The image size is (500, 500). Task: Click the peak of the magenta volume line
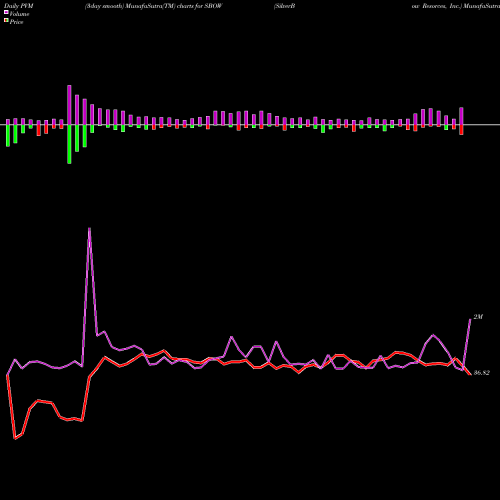tap(89, 228)
